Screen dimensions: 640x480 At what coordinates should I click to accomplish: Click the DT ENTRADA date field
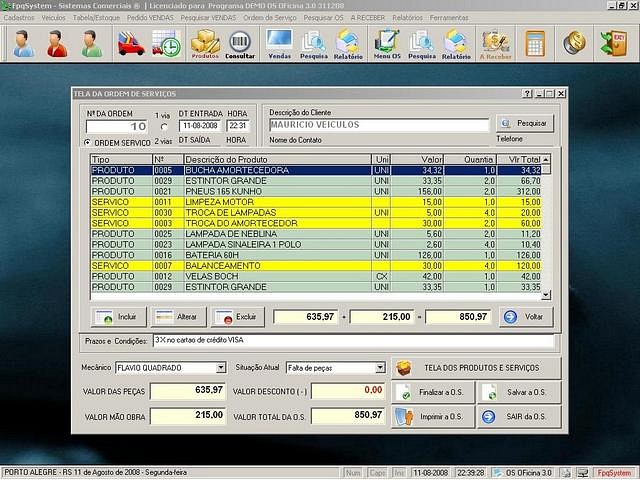(200, 126)
